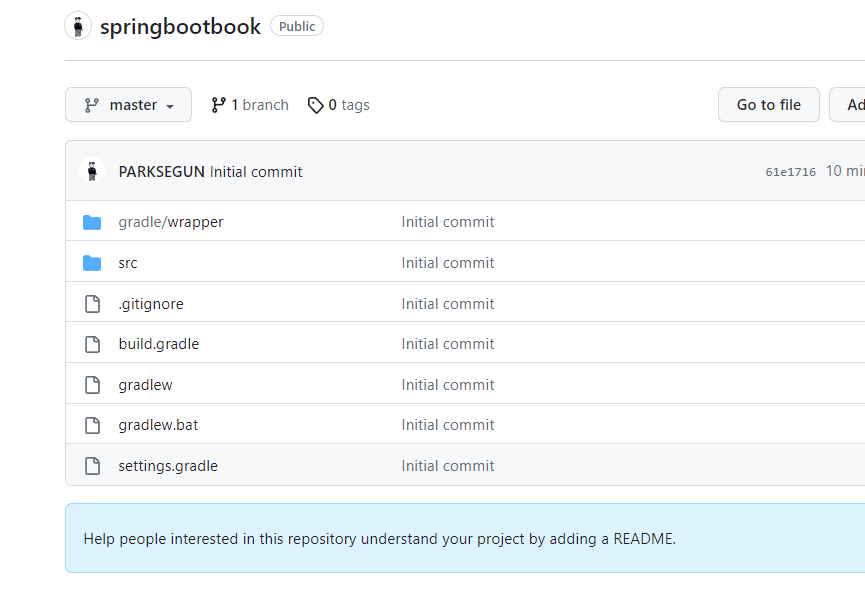
Task: Click the branch icon beside 1 branch
Action: click(x=218, y=105)
